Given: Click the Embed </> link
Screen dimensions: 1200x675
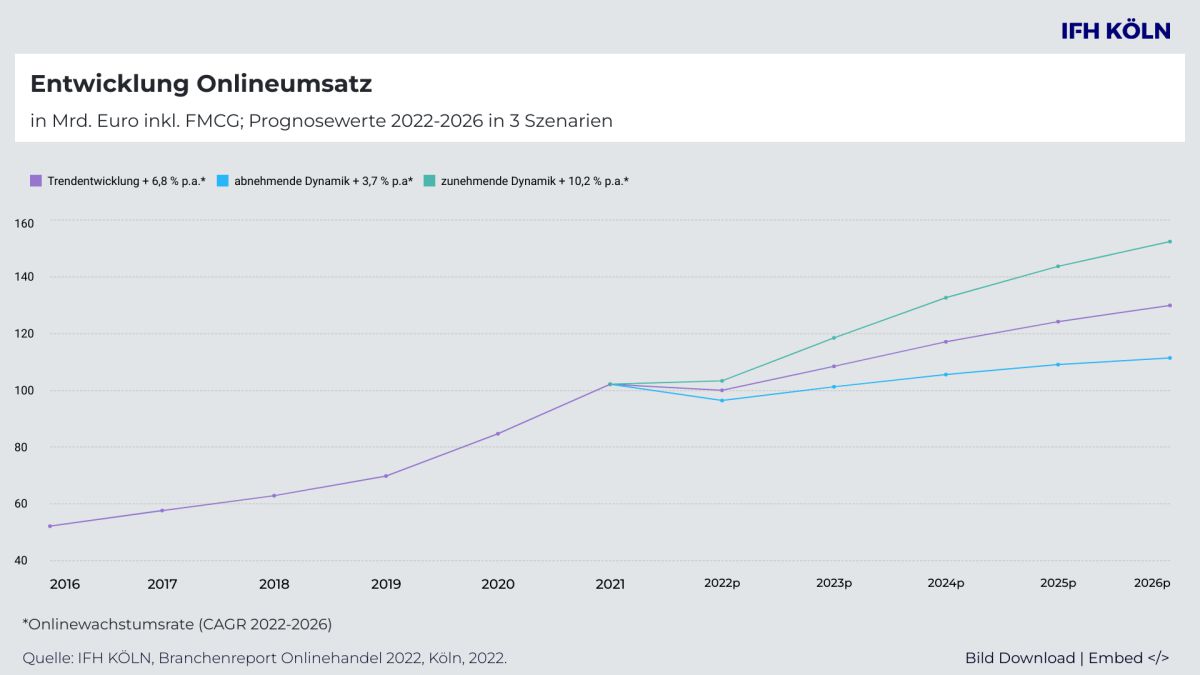Looking at the screenshot, I should coord(1128,657).
